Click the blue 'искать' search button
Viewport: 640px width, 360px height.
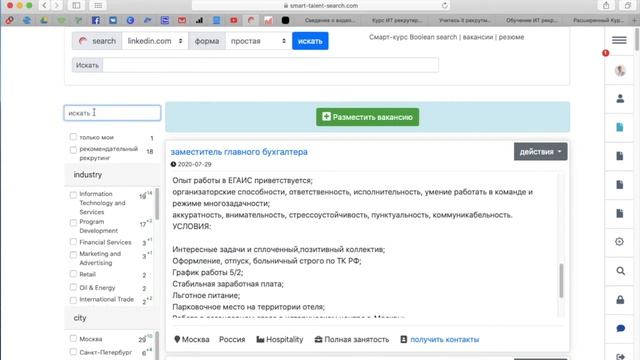(310, 41)
